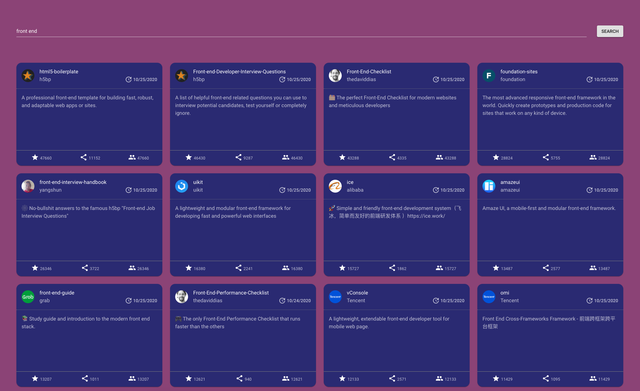Click the star icon on ice card
The image size is (640, 391).
[x=342, y=268]
